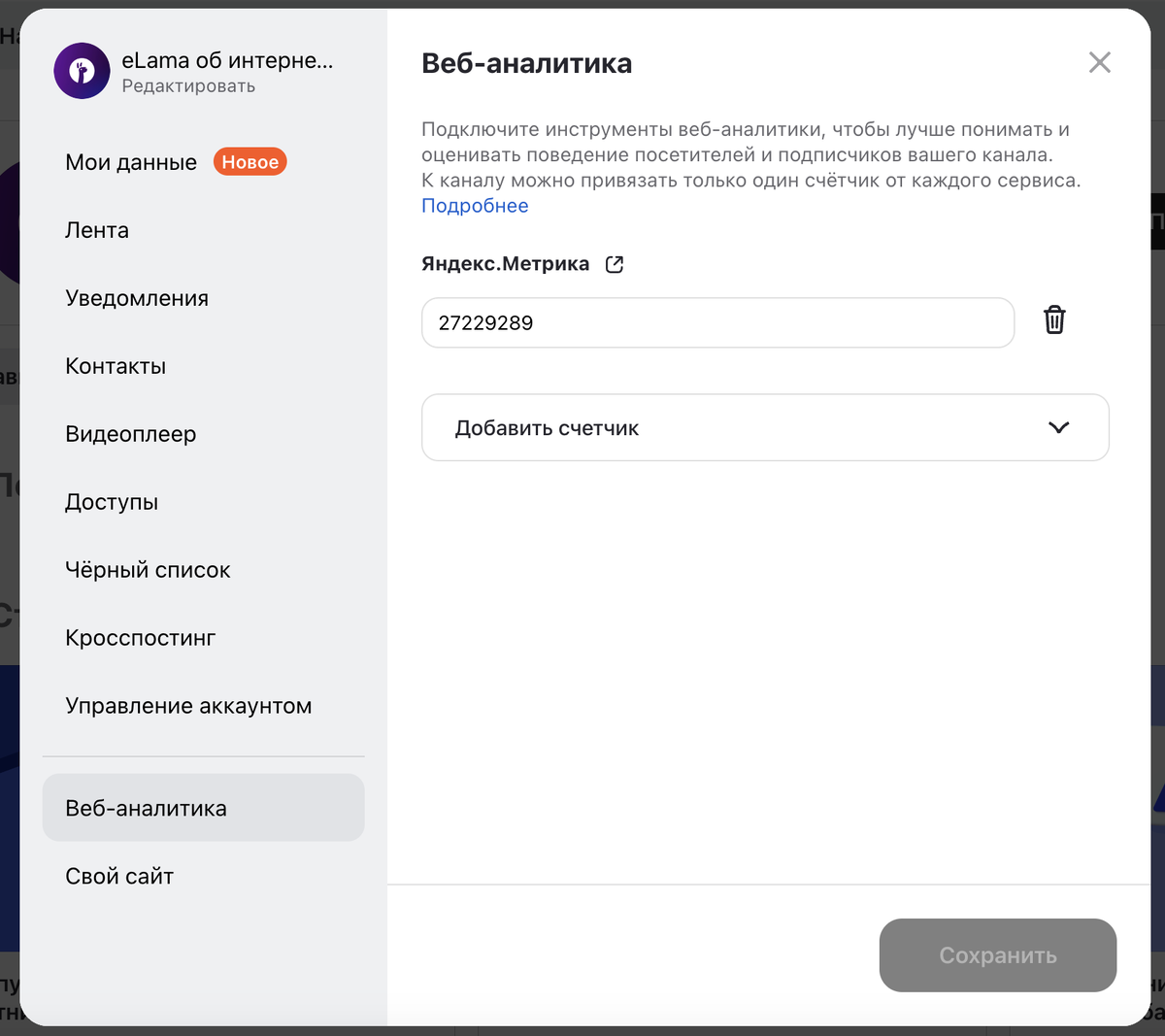
Task: Follow the 'Подробнее' link
Action: click(x=475, y=206)
